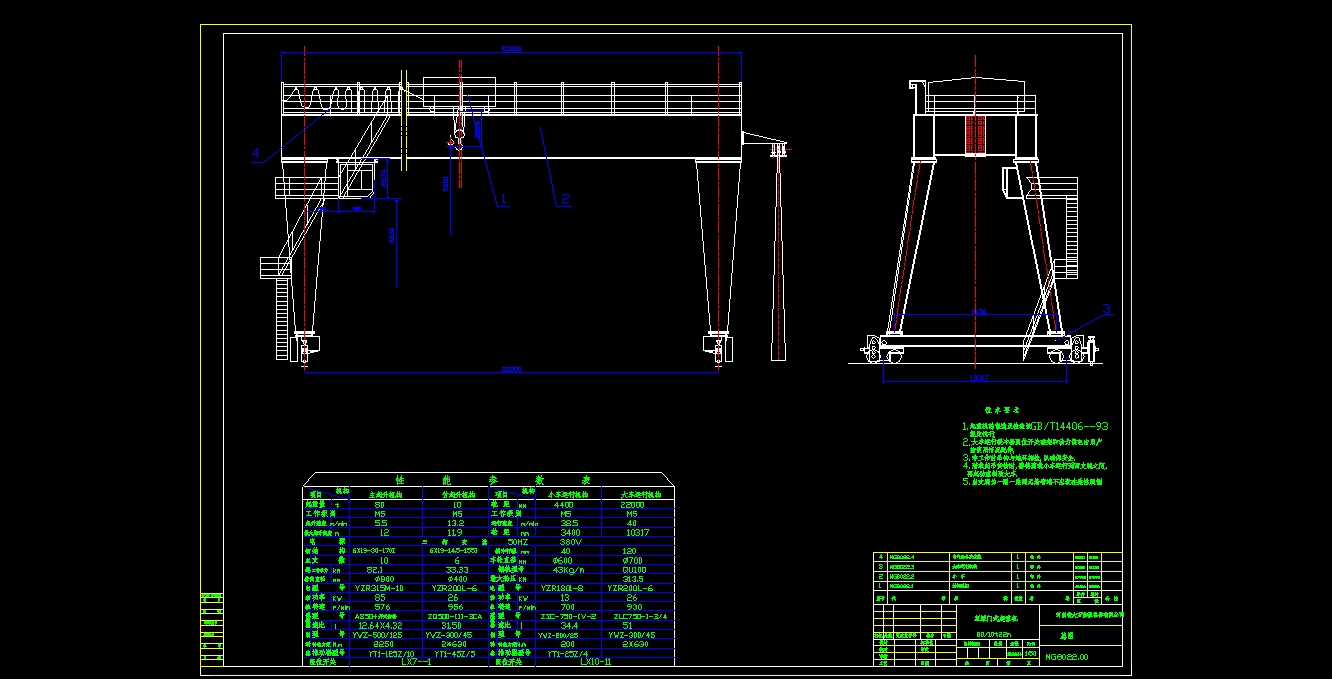Viewport: 1332px width, 679px height.
Task: Click the 22000 span dimension at bottom
Action: [x=511, y=370]
